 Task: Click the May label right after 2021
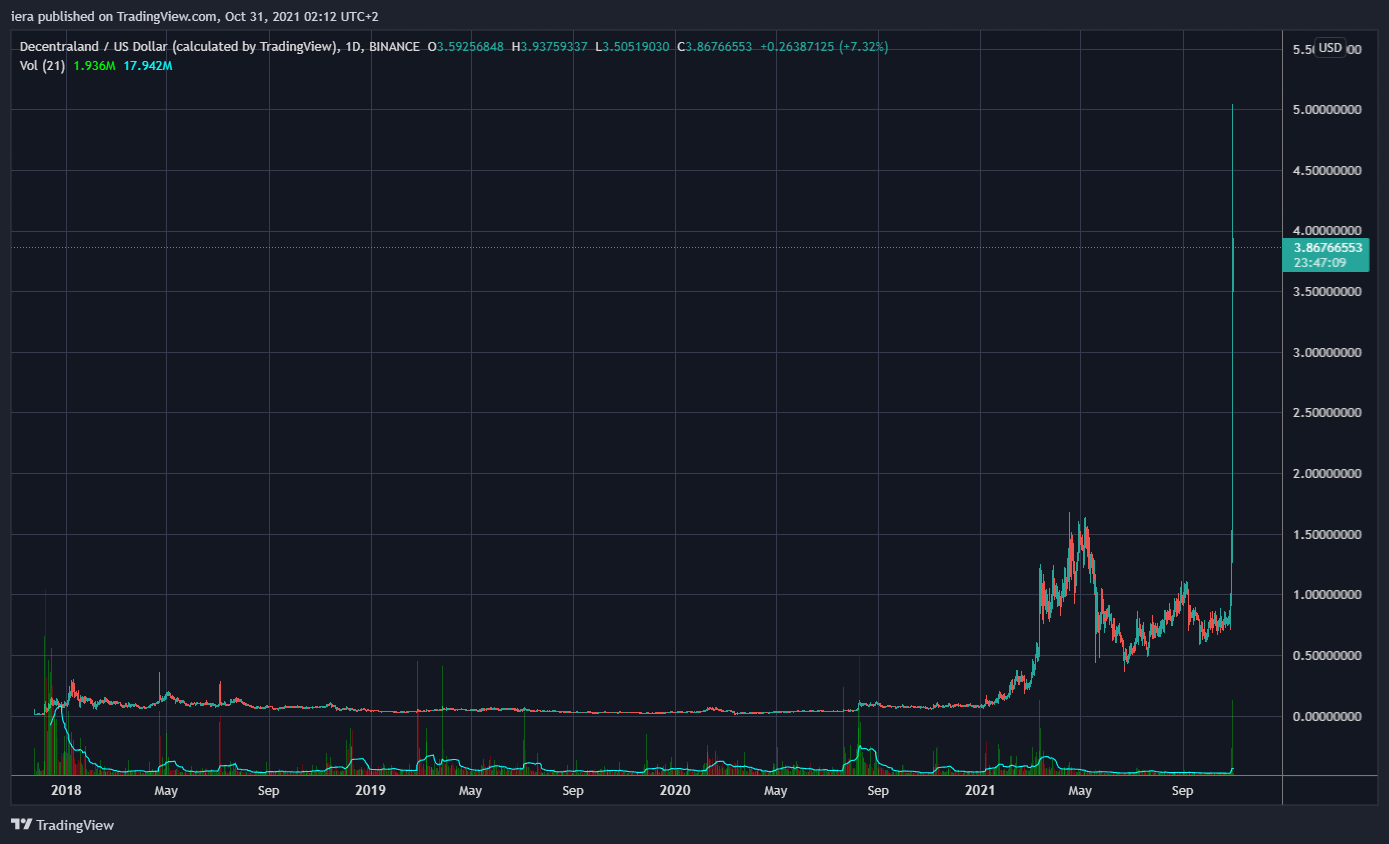click(x=1080, y=791)
